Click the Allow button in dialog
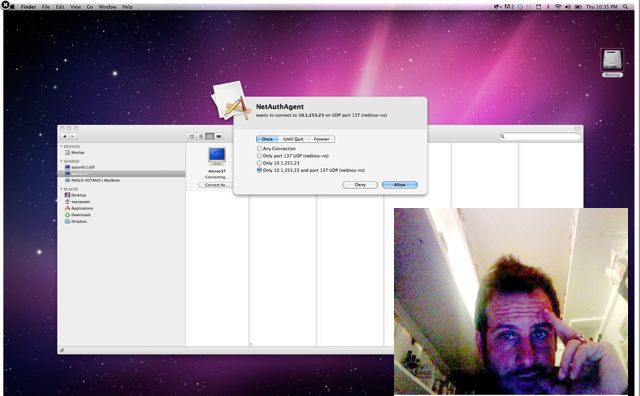This screenshot has height=396, width=640. click(x=400, y=185)
